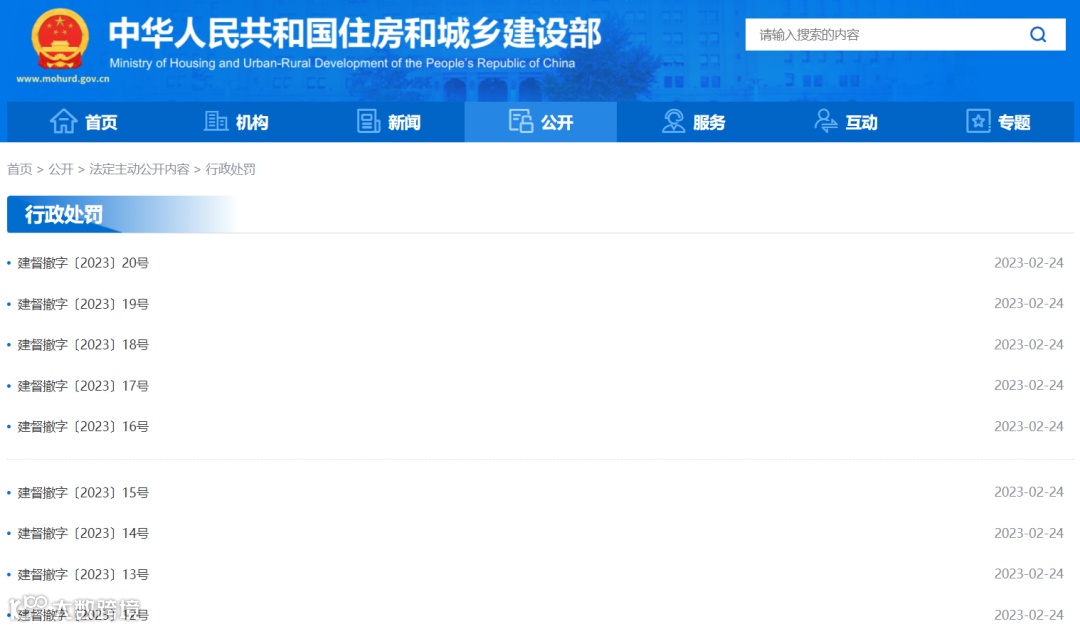Click the star icon beside 专题
The height and width of the screenshot is (629, 1080).
978,121
